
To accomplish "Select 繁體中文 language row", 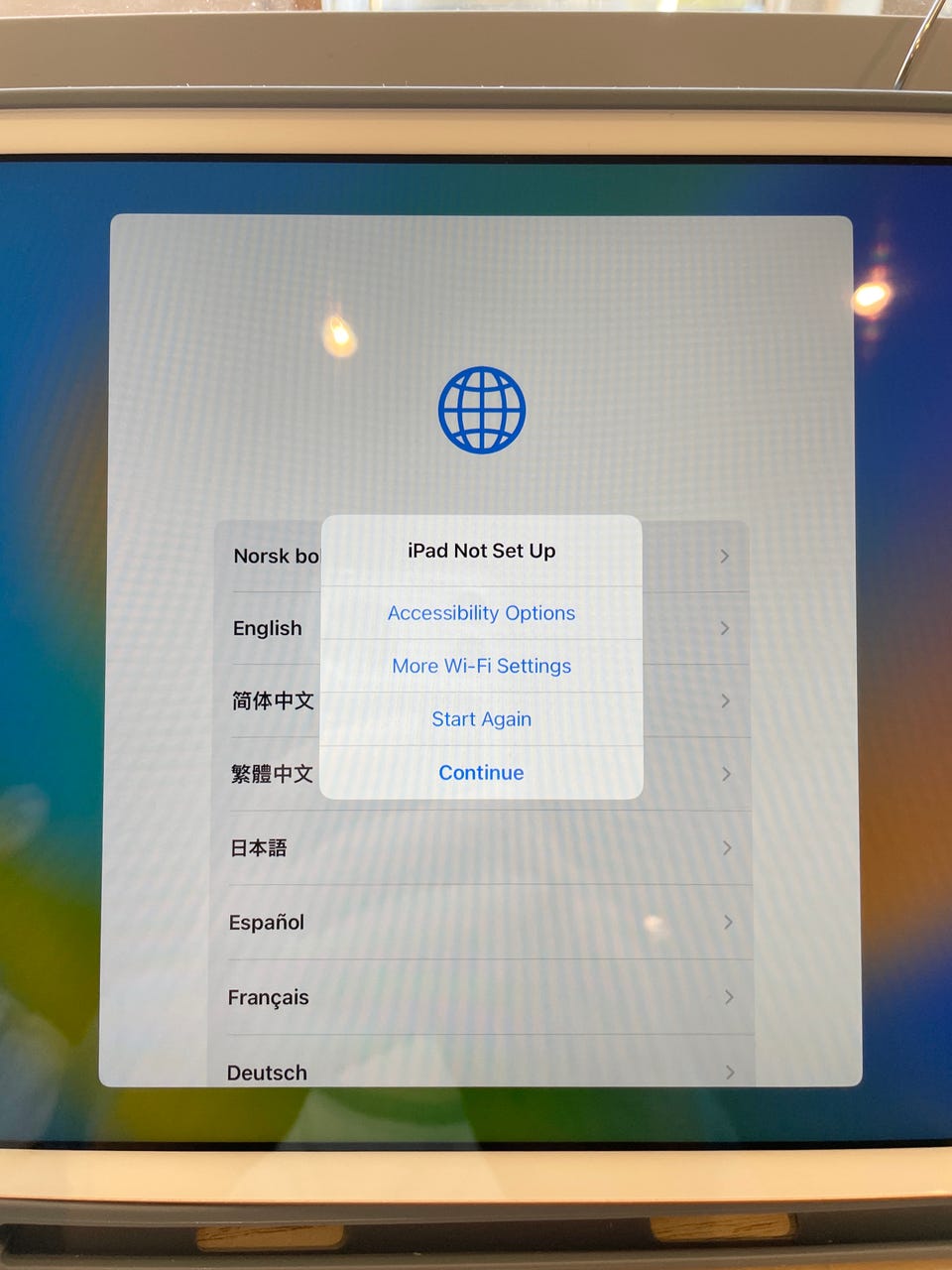I will pos(481,774).
